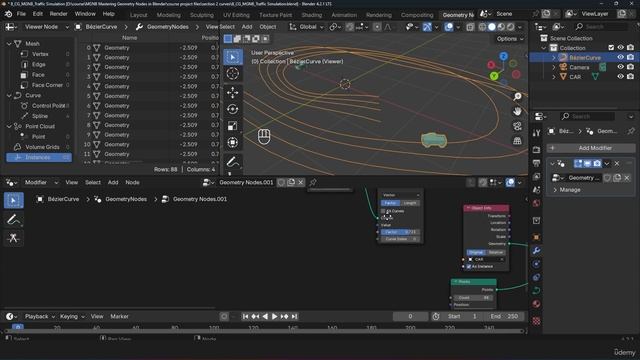Switch to the Shading workspace tab

[312, 15]
